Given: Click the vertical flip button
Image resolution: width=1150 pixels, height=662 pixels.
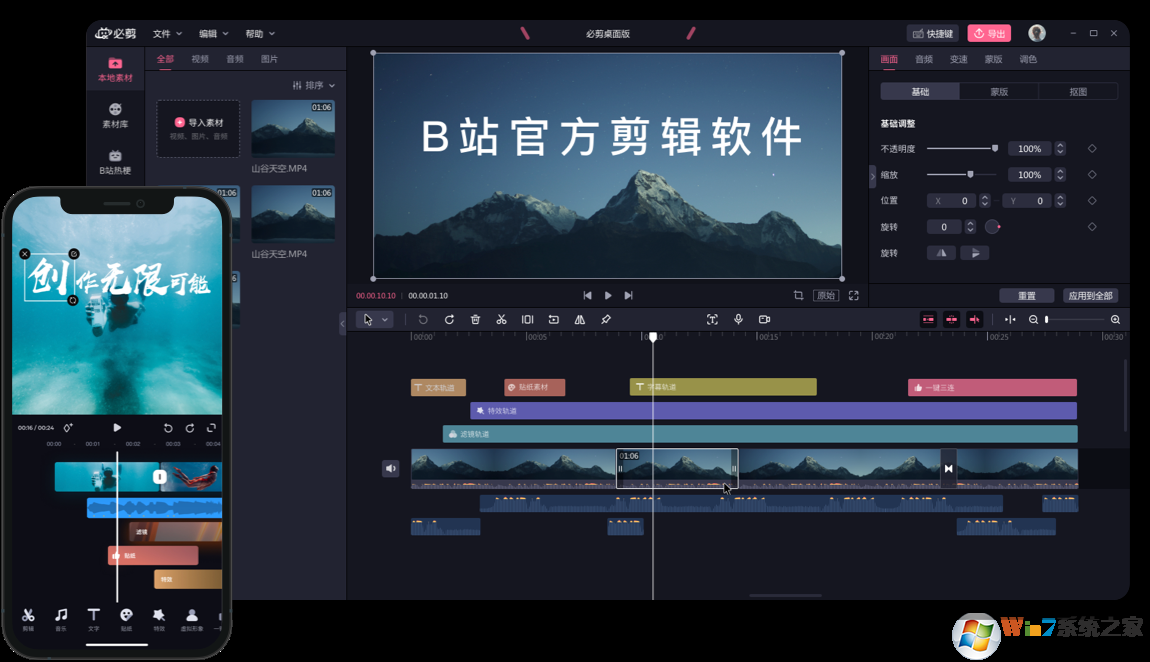Looking at the screenshot, I should 975,253.
